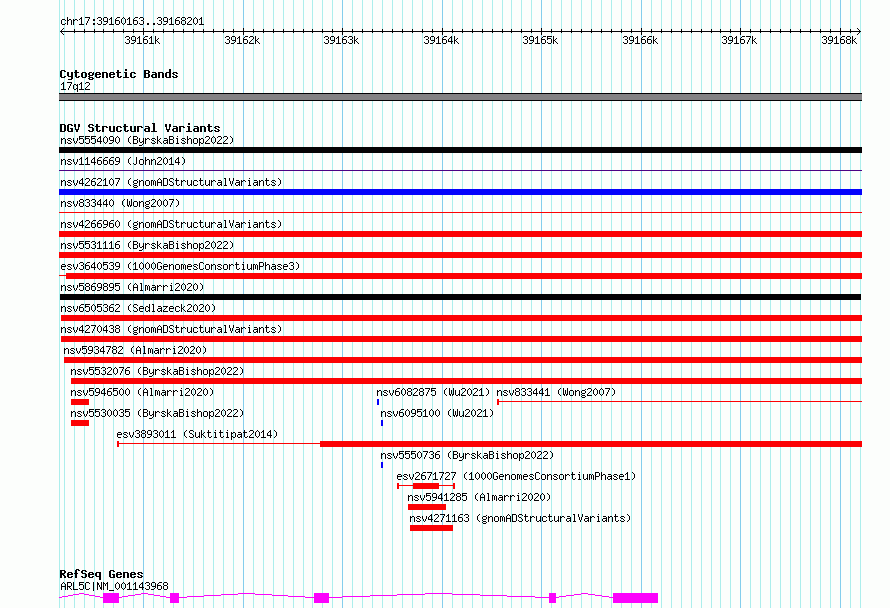890x608 pixels.
Task: Open the nsv5869895 (Almarri2020) label
Action: coord(132,287)
